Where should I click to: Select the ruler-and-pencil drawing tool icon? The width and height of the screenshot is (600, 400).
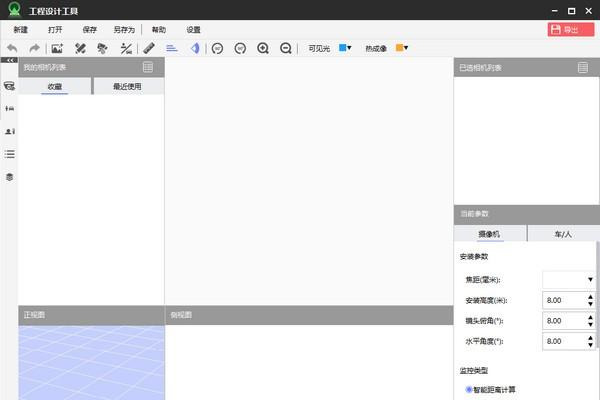click(x=80, y=49)
